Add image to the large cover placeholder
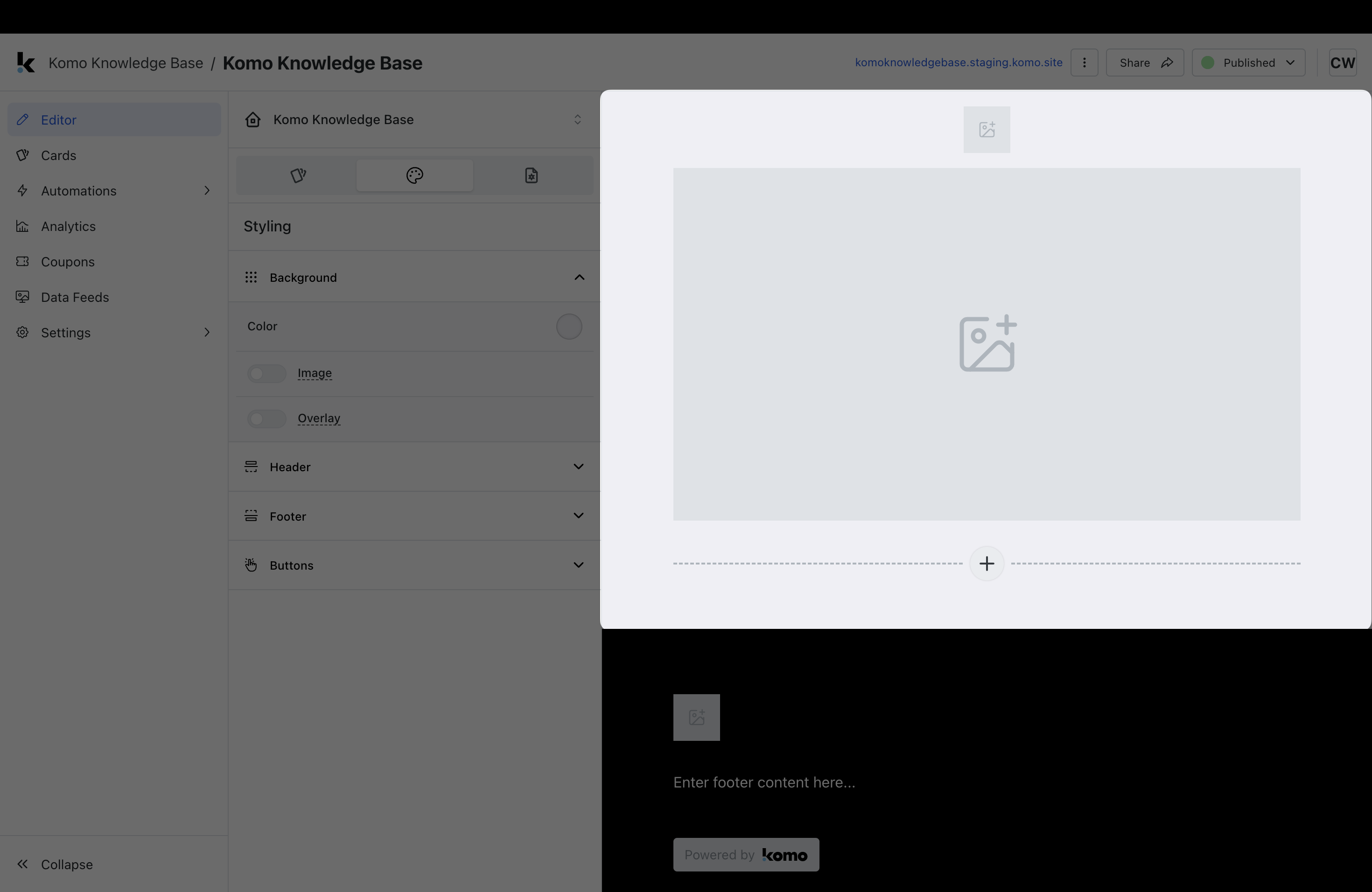Screen dimensions: 1372x892 coord(987,344)
